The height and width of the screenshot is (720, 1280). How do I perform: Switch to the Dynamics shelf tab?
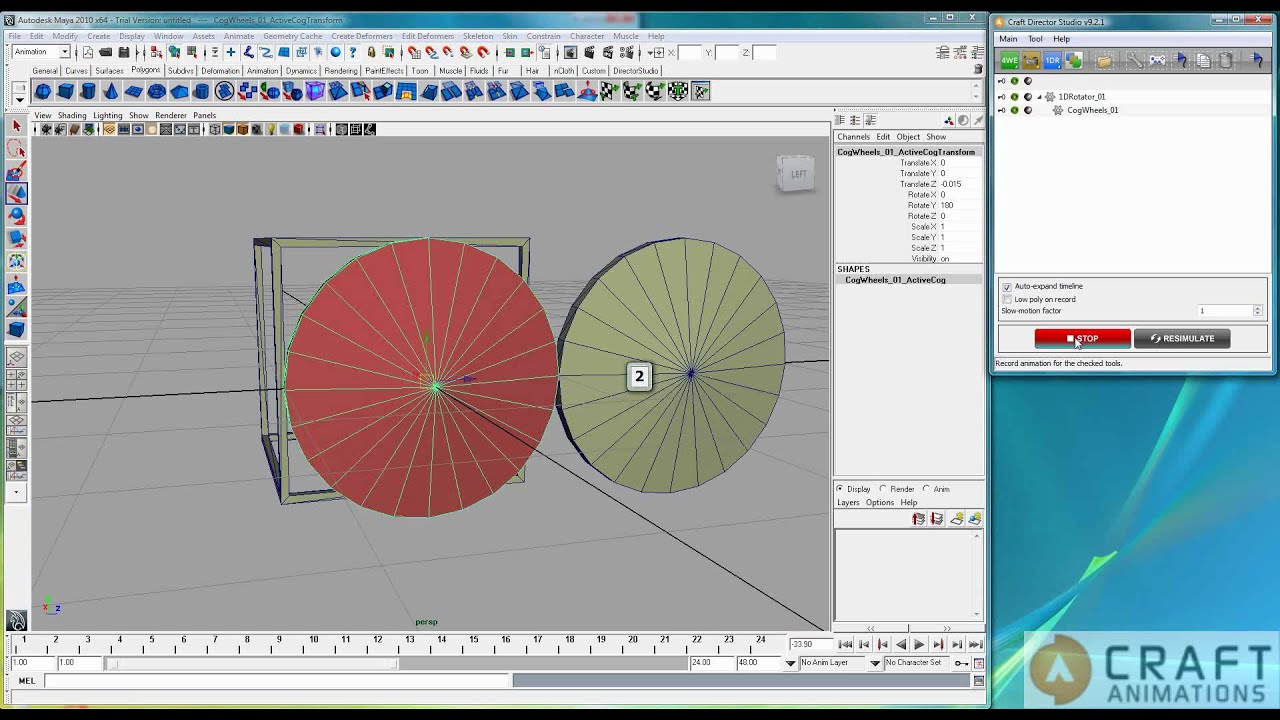(x=301, y=71)
